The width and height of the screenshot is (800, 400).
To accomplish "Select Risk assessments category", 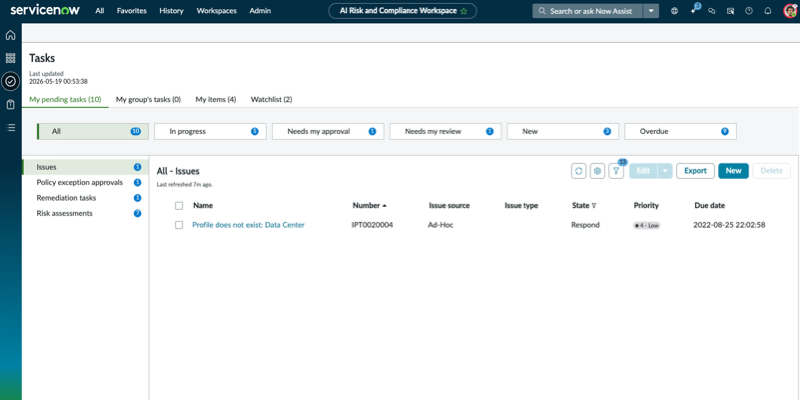I will coord(86,213).
